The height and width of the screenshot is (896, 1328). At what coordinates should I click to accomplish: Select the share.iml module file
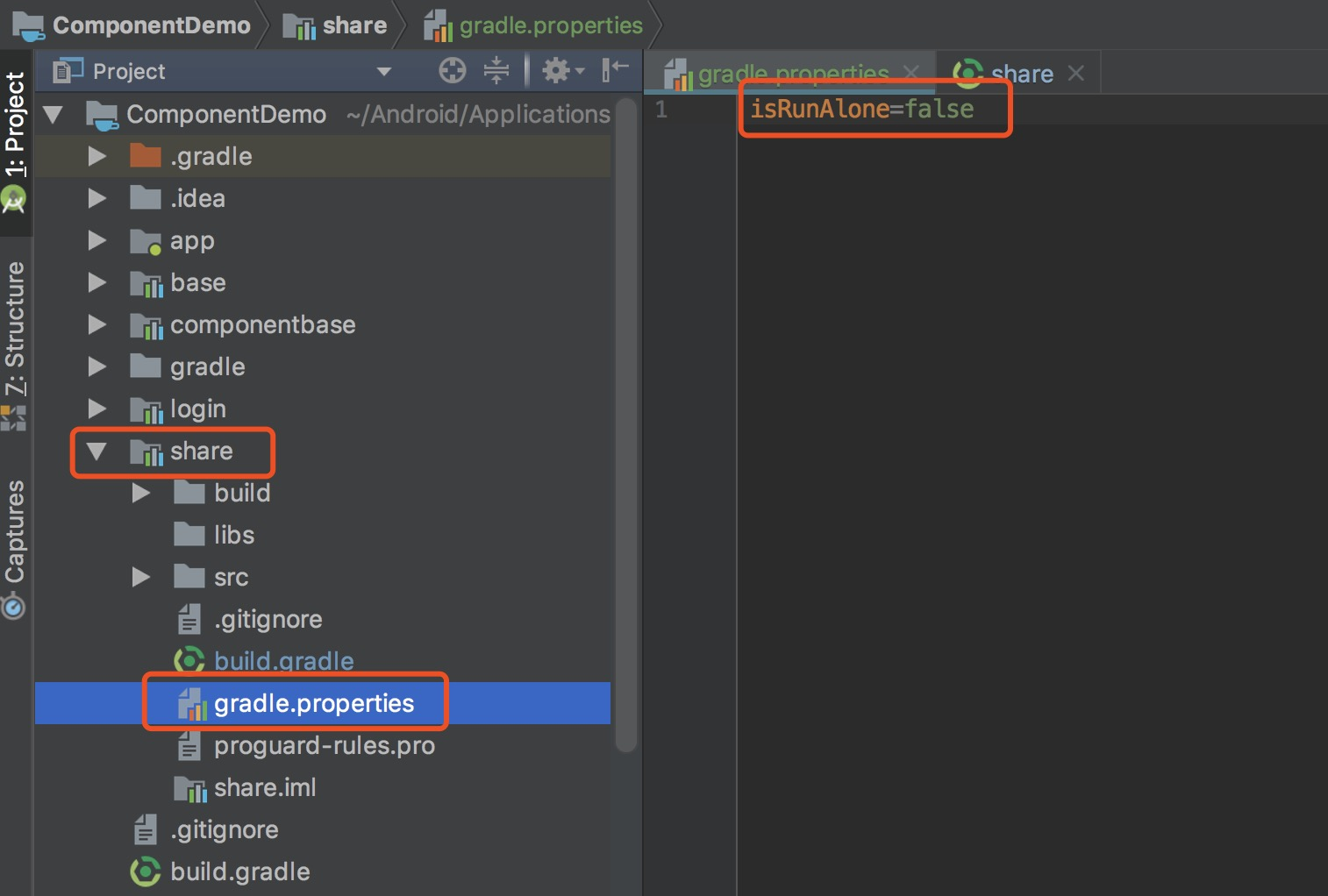click(x=264, y=787)
